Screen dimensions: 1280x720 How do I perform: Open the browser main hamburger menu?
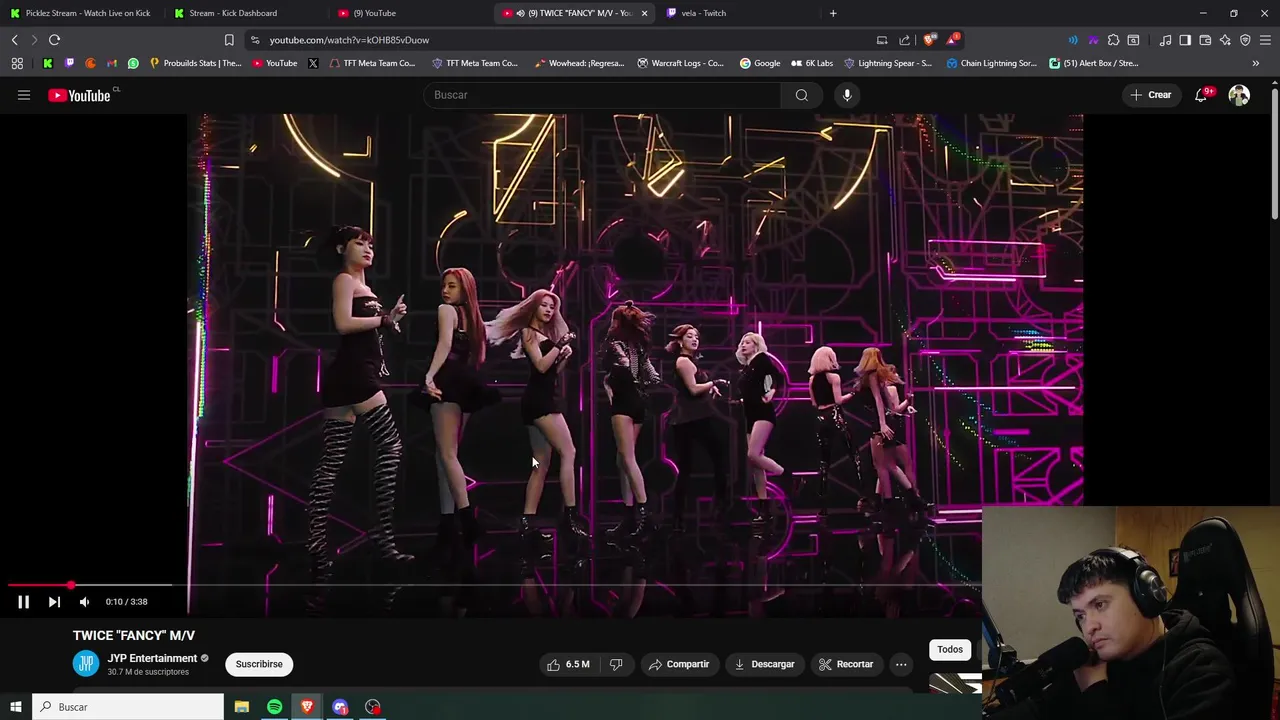click(x=1266, y=40)
